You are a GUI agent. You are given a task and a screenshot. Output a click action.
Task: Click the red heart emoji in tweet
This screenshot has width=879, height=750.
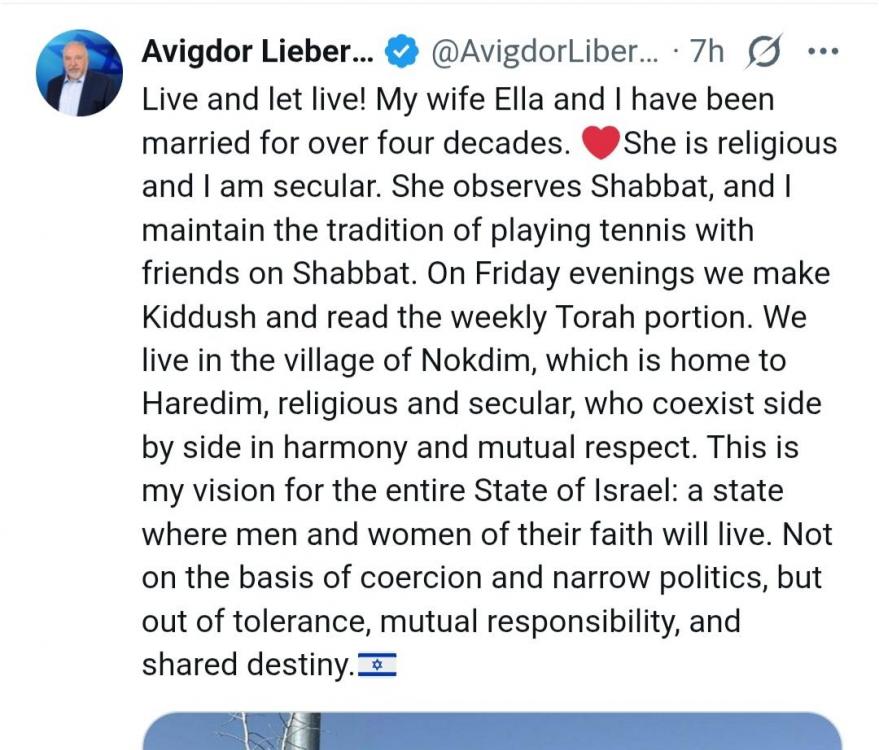tap(600, 143)
